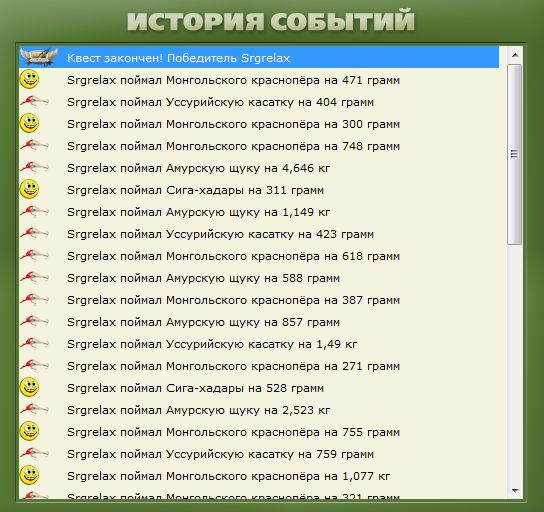Viewport: 544px width, 512px height.
Task: Select 'Уссурийскую касатку на 759 грамм' entry
Action: [259, 454]
